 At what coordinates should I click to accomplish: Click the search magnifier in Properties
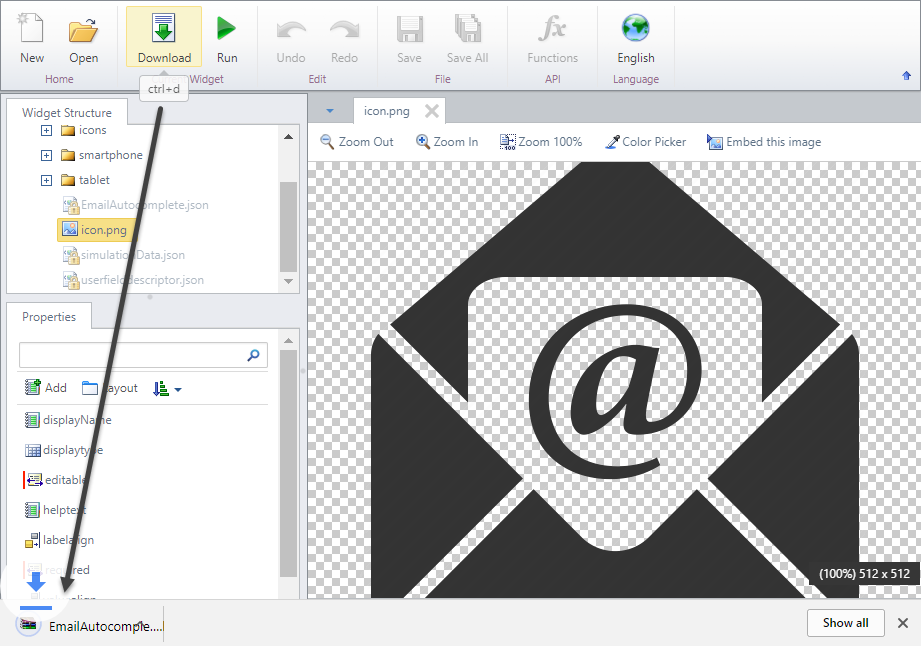253,355
